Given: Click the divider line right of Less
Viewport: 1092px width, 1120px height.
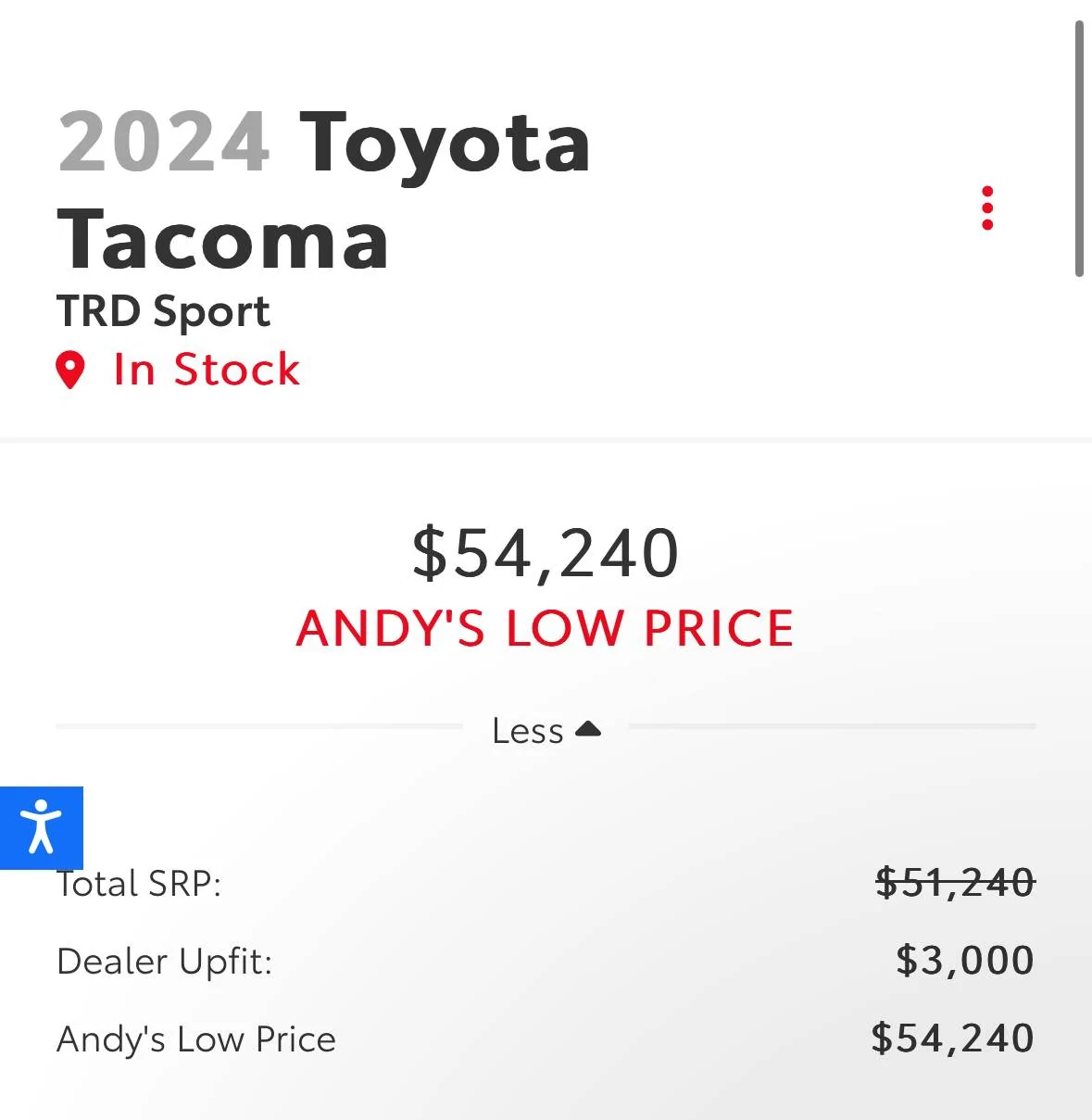Looking at the screenshot, I should [832, 727].
